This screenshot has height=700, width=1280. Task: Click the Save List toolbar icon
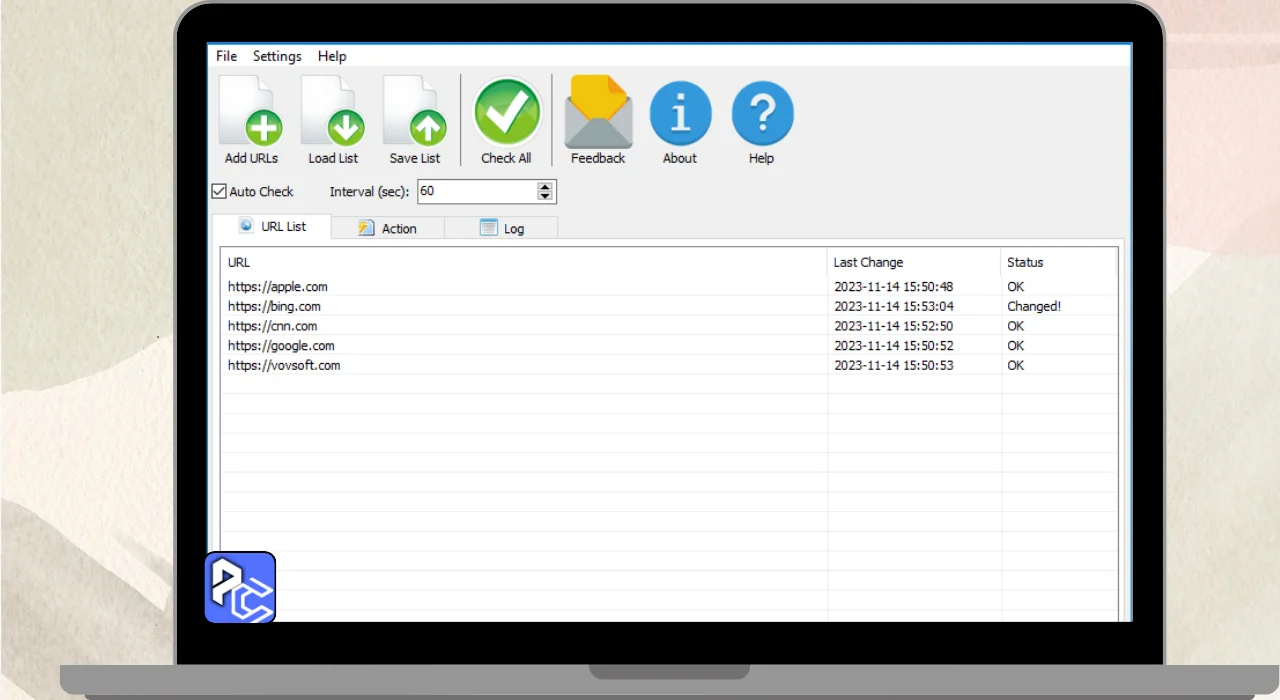point(415,121)
